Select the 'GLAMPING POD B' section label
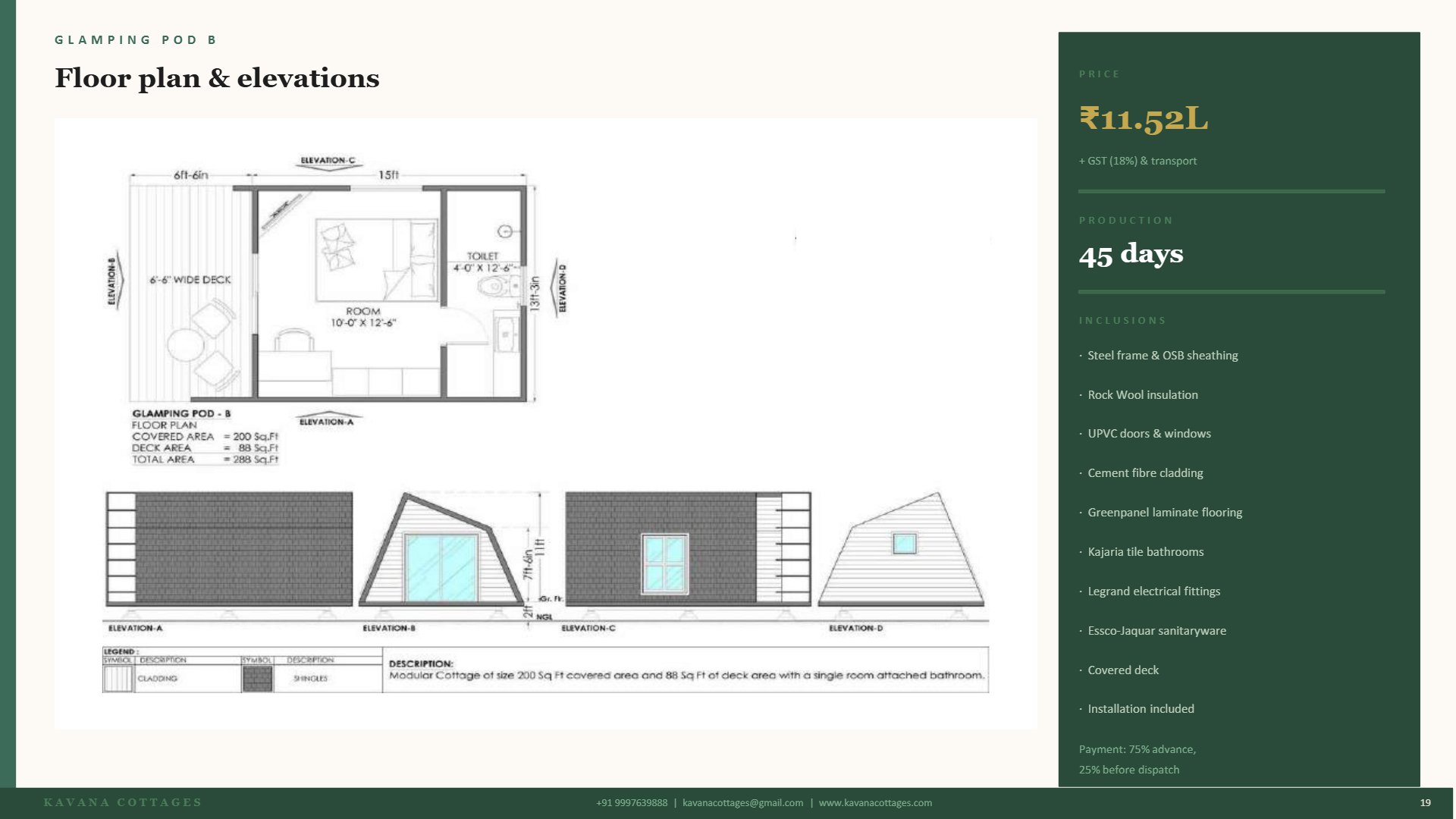 coord(136,39)
